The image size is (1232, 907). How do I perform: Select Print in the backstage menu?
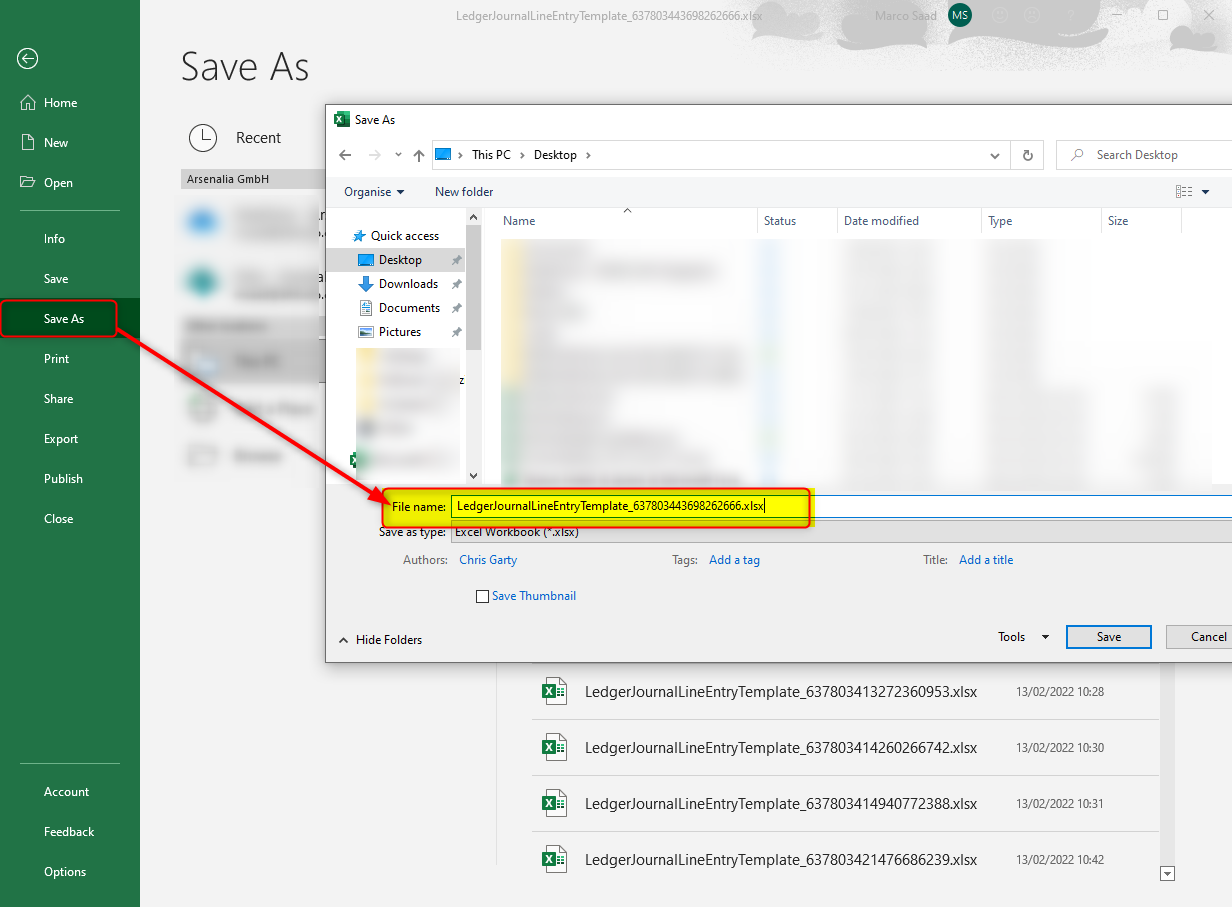pyautogui.click(x=57, y=358)
